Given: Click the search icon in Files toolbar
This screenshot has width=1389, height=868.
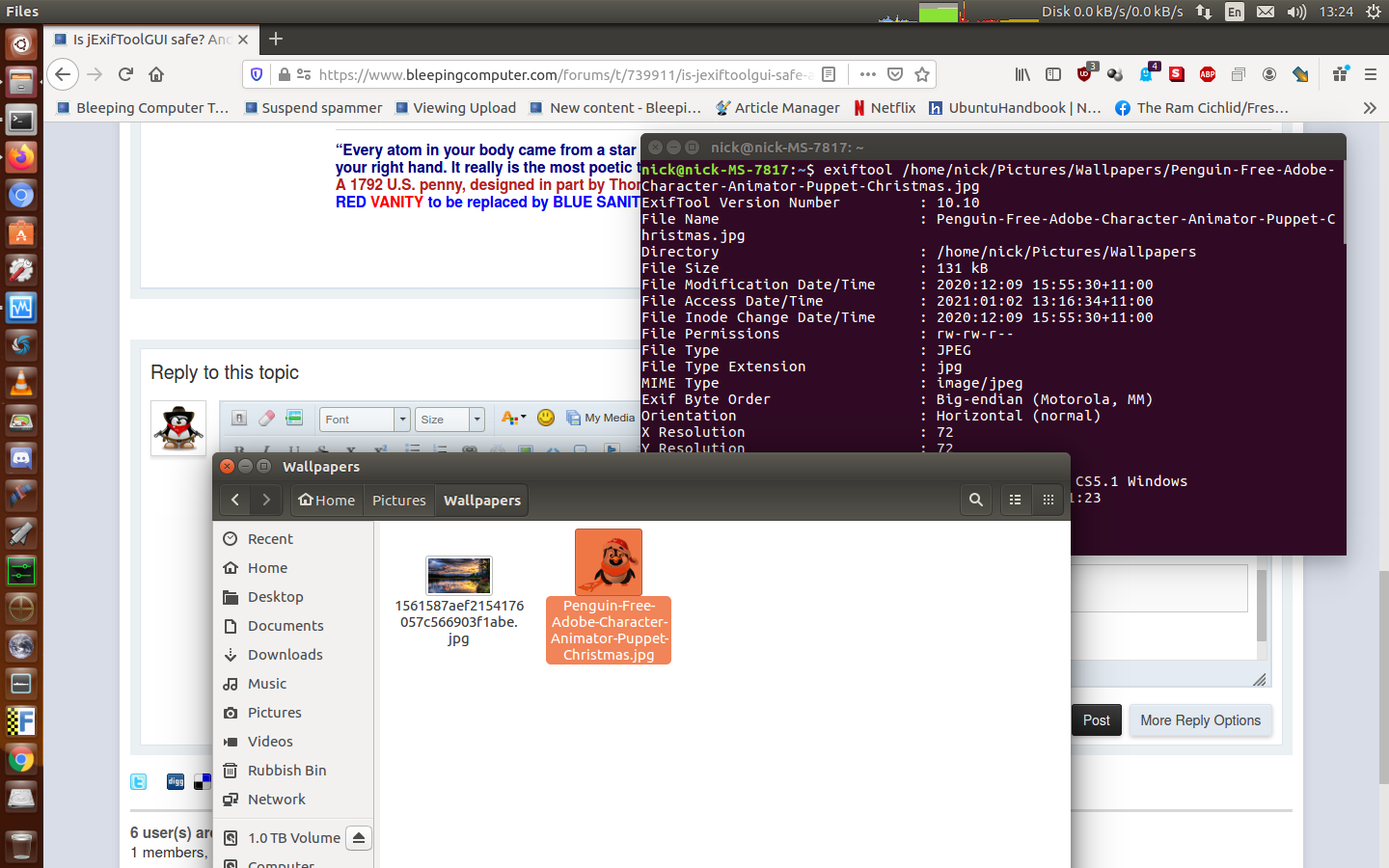Looking at the screenshot, I should tap(975, 500).
